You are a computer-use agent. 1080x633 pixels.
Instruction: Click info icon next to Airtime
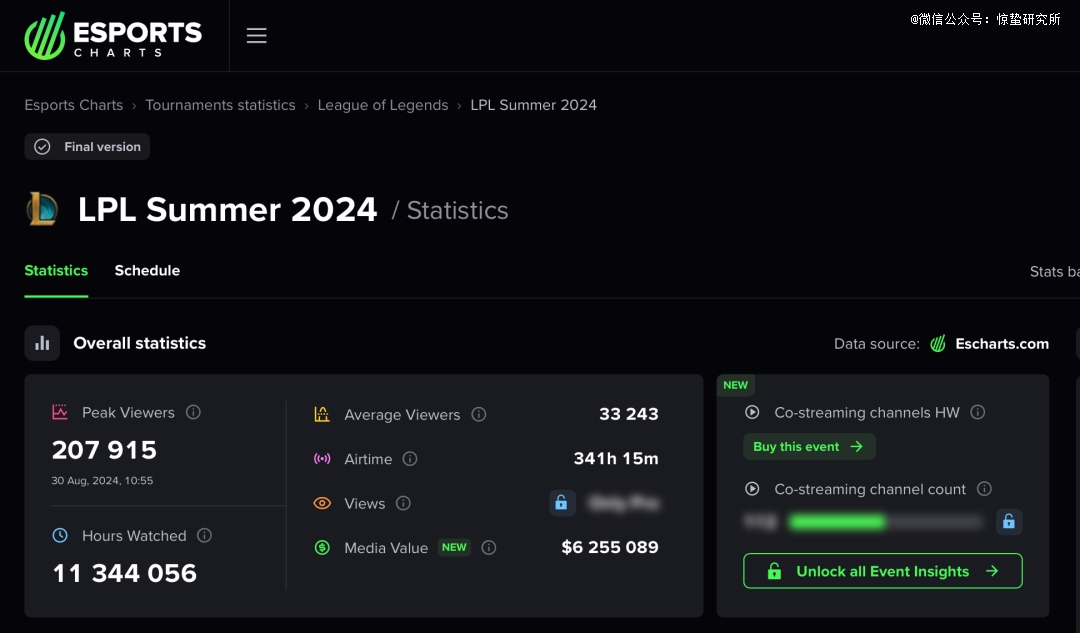point(410,459)
